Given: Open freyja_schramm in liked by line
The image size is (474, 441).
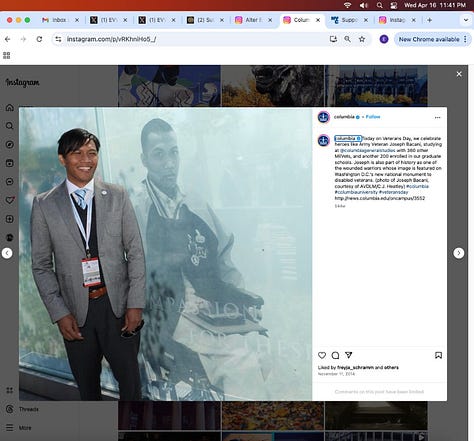Looking at the screenshot, I should 355,367.
